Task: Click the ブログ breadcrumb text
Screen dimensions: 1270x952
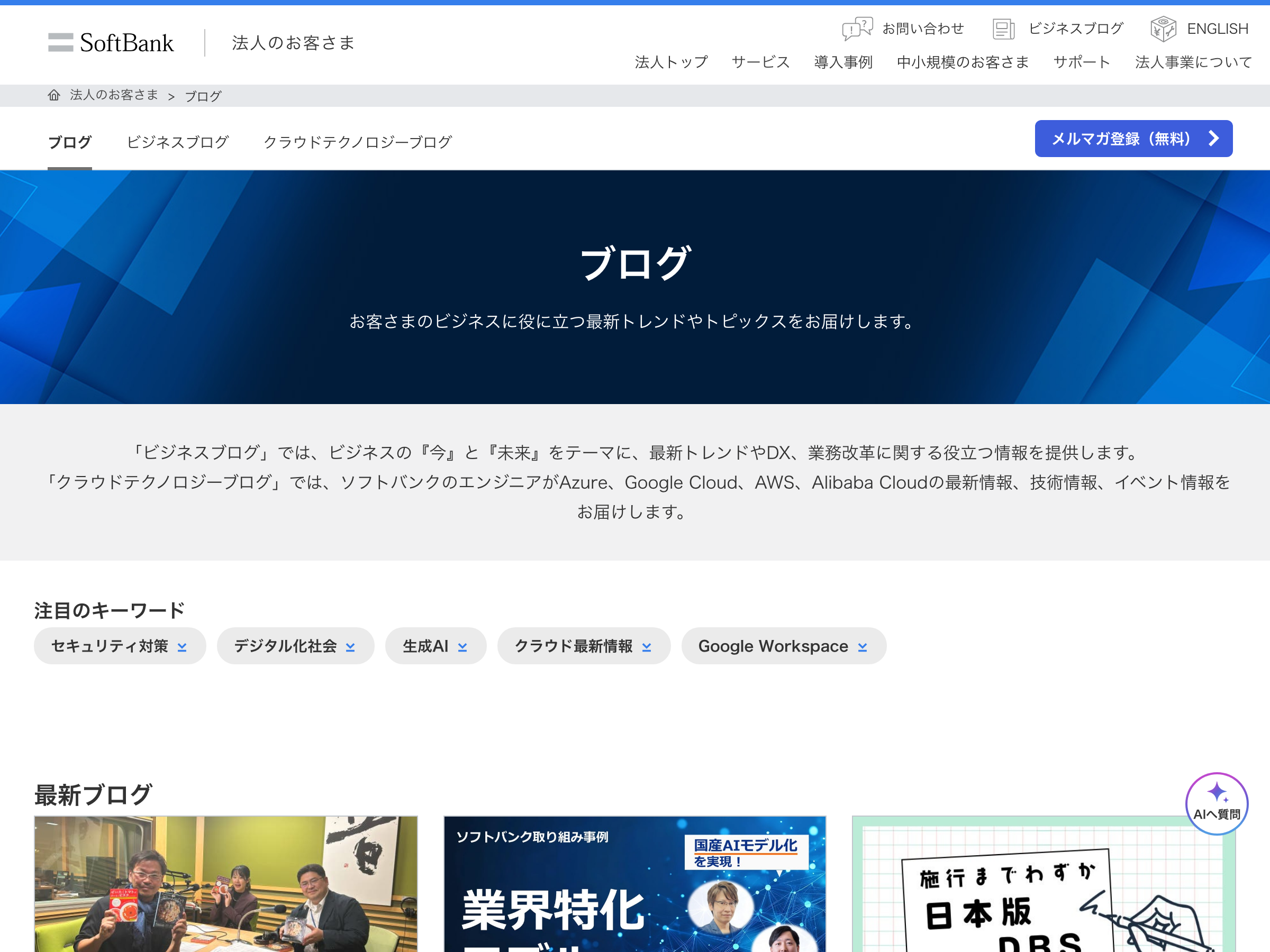Action: point(203,96)
